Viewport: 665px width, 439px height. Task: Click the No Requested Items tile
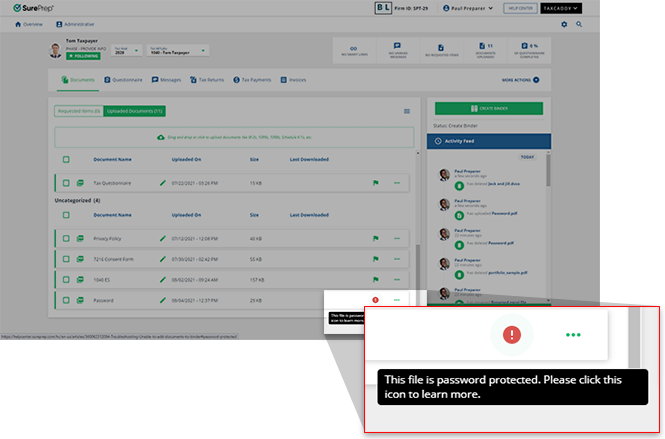click(x=441, y=50)
